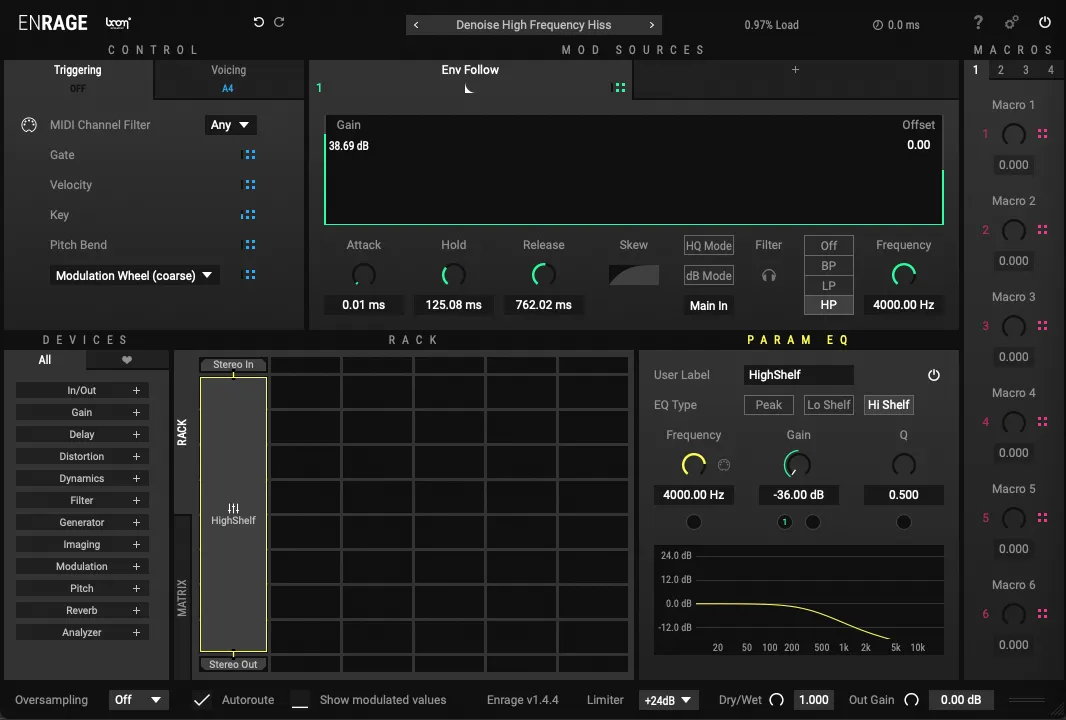Open the MIDI Channel Filter dropdown

coord(231,125)
